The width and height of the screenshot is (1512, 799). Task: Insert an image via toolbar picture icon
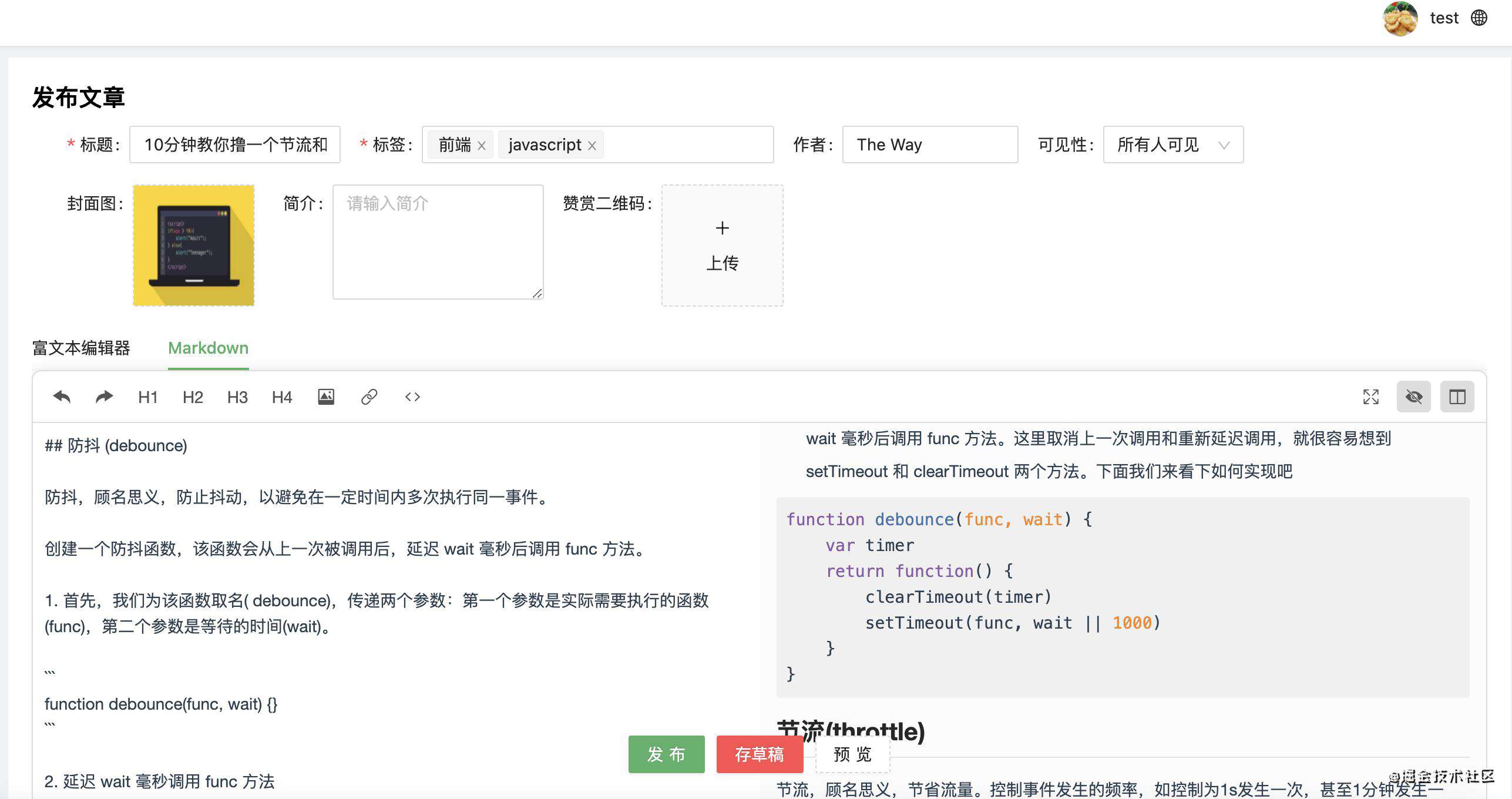(x=326, y=397)
